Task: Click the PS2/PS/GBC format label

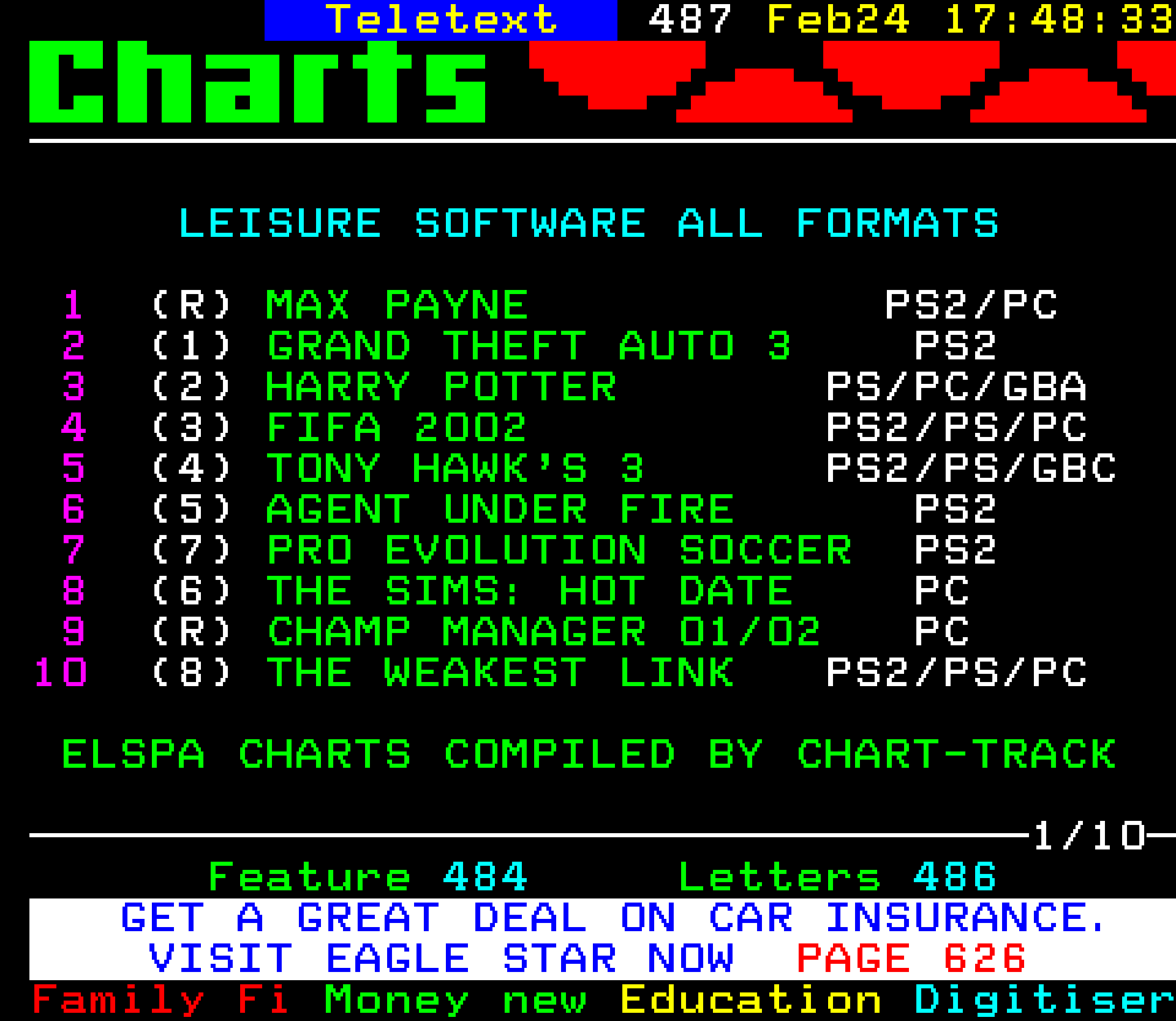Action: pyautogui.click(x=971, y=469)
